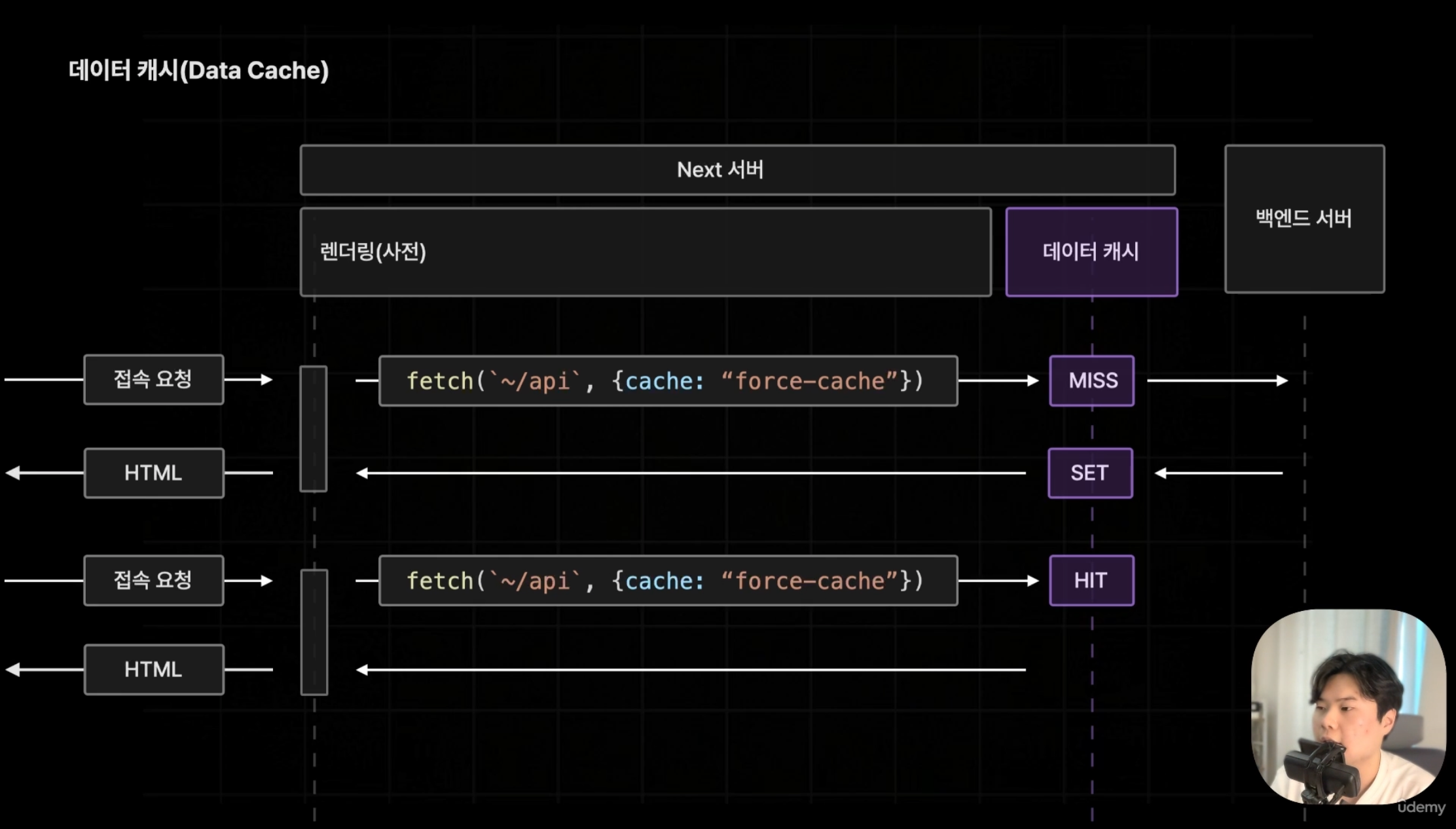The height and width of the screenshot is (829, 1456).
Task: Click the 백엔드 서버 box
Action: (x=1305, y=219)
